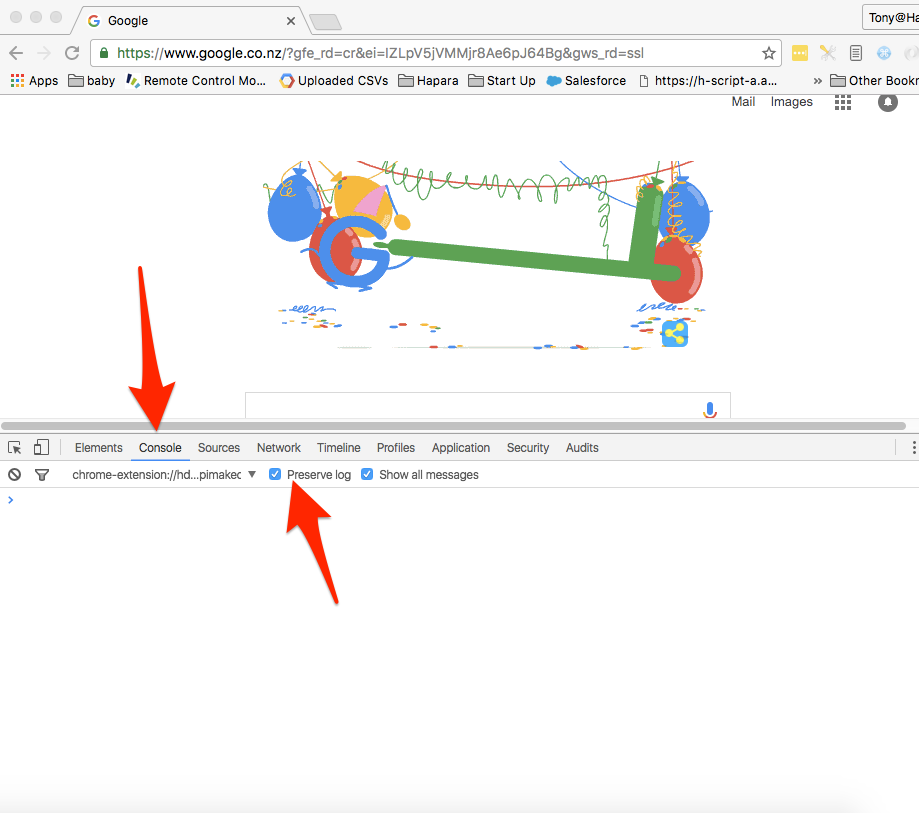This screenshot has width=919, height=813.
Task: Open the Uploaded CSVs bookmark
Action: [334, 81]
